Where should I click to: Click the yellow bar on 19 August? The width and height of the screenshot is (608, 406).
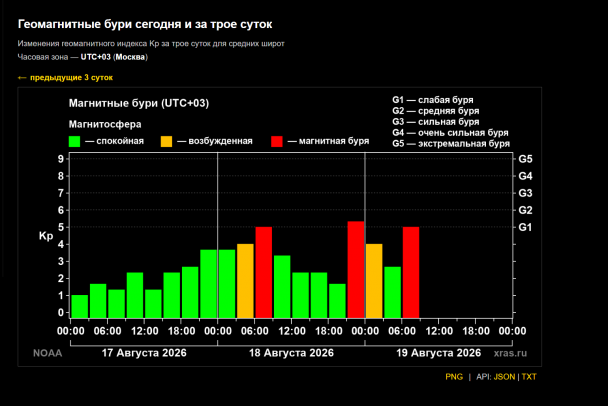click(374, 281)
